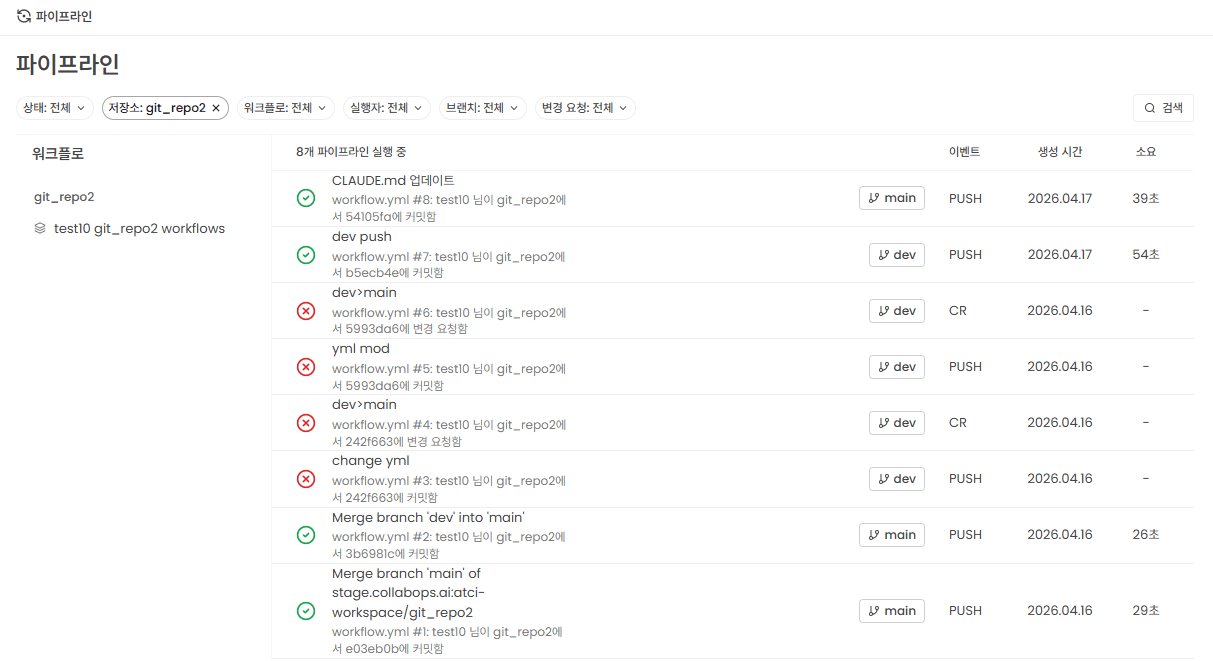Remove the 저장소: git_repo2 filter chip

(215, 108)
